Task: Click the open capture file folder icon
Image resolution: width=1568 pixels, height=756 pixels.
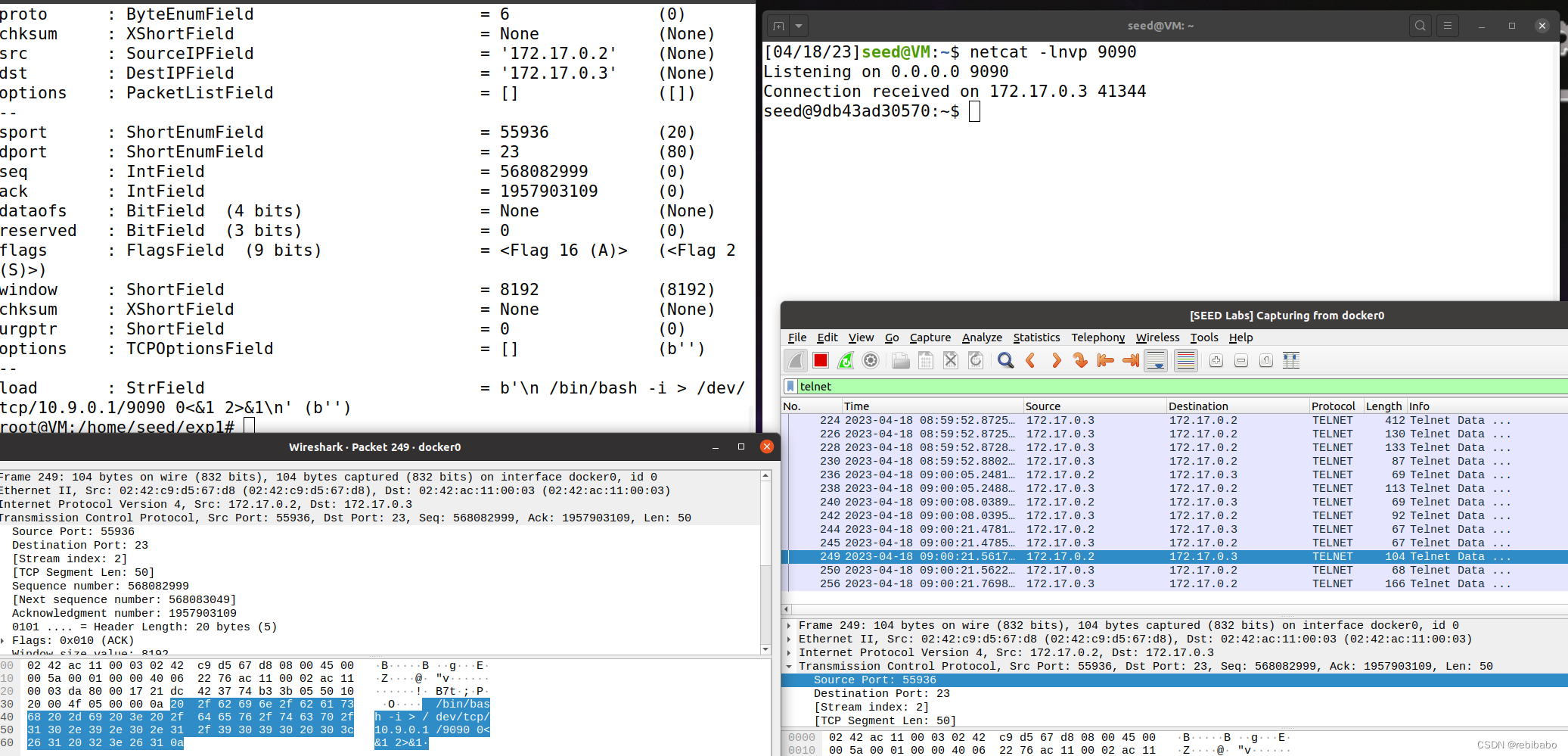Action: [x=900, y=361]
